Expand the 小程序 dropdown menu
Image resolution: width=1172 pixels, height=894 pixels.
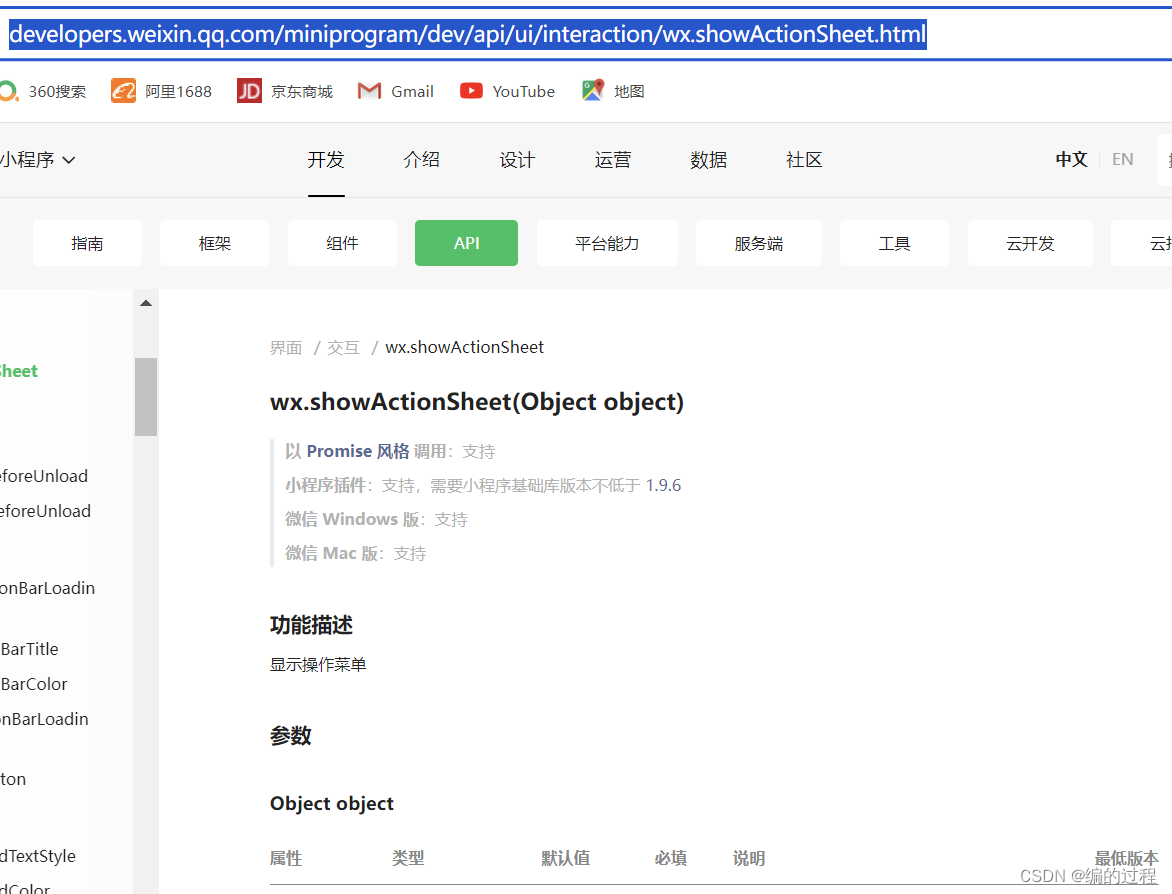pyautogui.click(x=37, y=160)
